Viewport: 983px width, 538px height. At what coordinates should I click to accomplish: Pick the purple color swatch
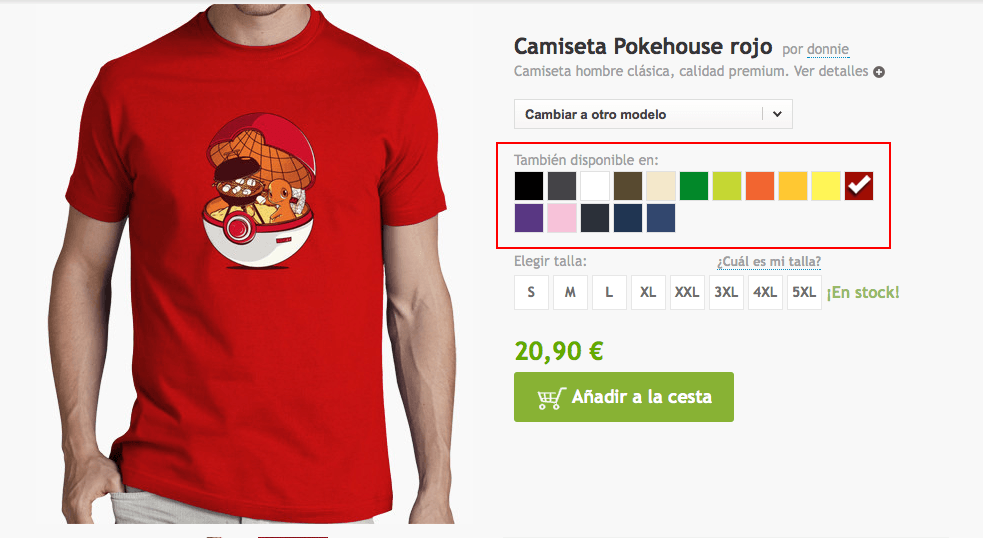529,218
